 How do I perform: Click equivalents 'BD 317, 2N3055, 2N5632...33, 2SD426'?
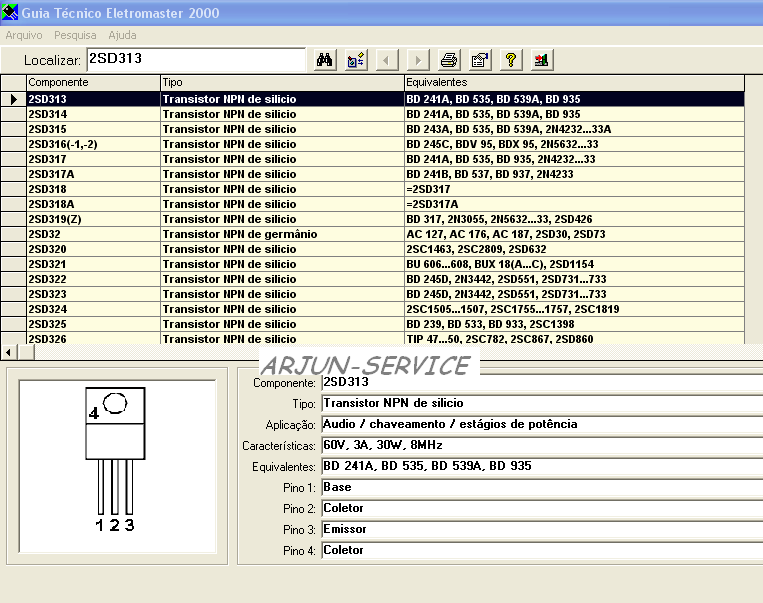pos(574,219)
